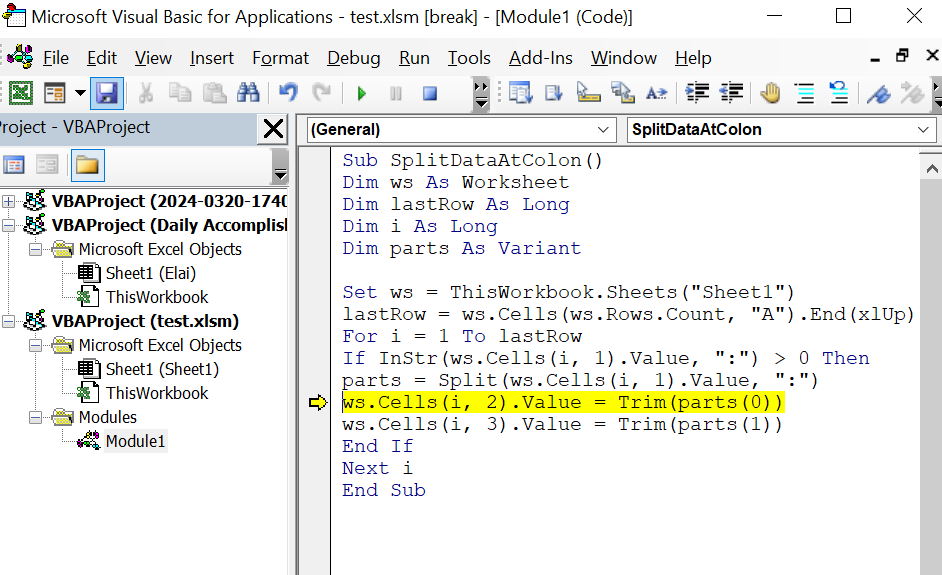
Task: Select ThisWorkbook under test.xlsm project
Action: pos(157,393)
